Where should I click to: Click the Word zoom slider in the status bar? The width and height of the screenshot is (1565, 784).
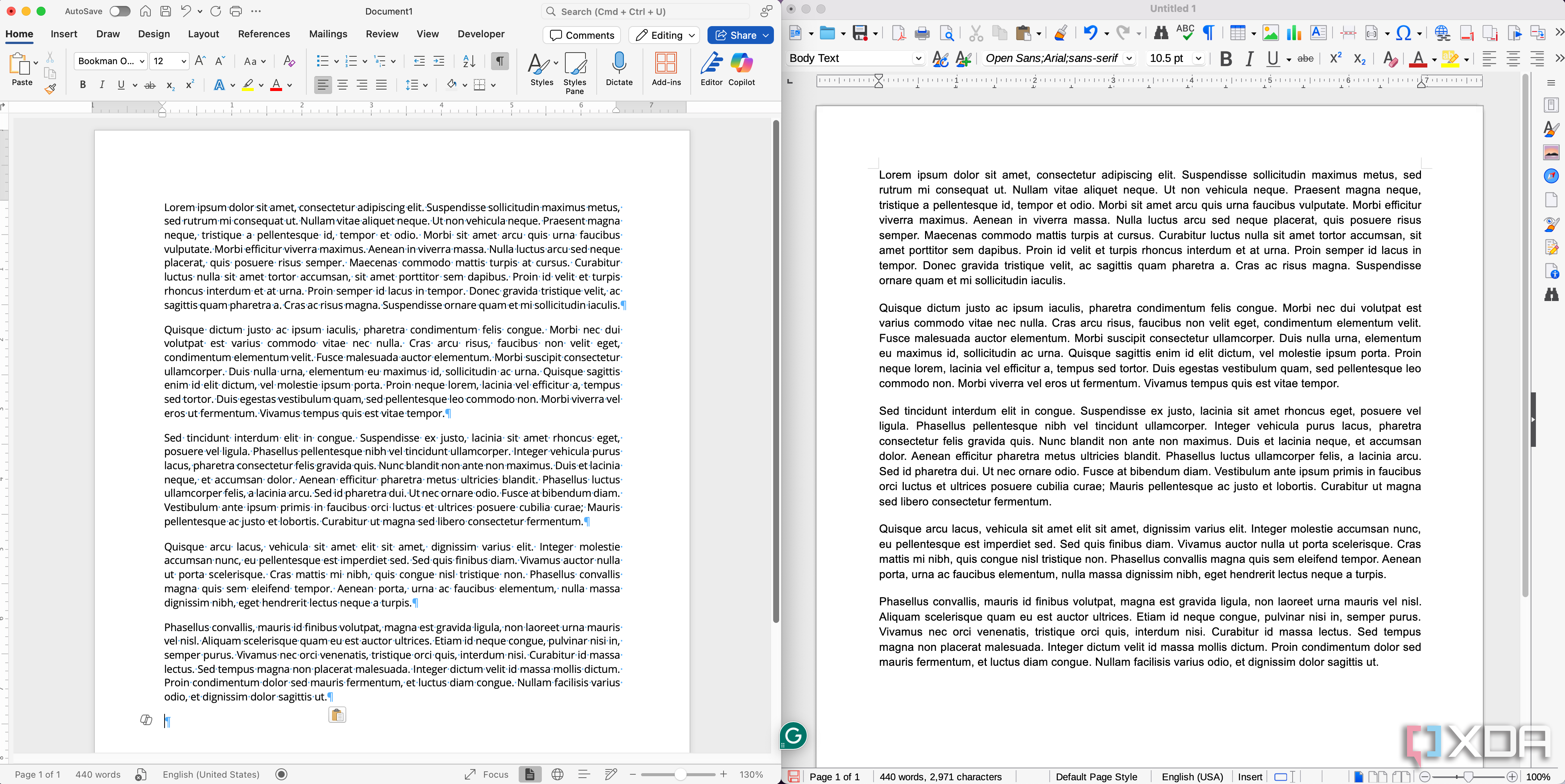pyautogui.click(x=678, y=774)
